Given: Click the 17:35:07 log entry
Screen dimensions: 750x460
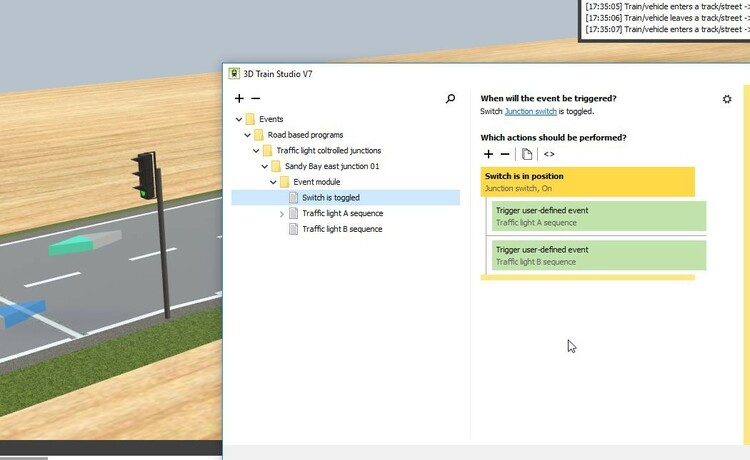Looking at the screenshot, I should pos(667,29).
